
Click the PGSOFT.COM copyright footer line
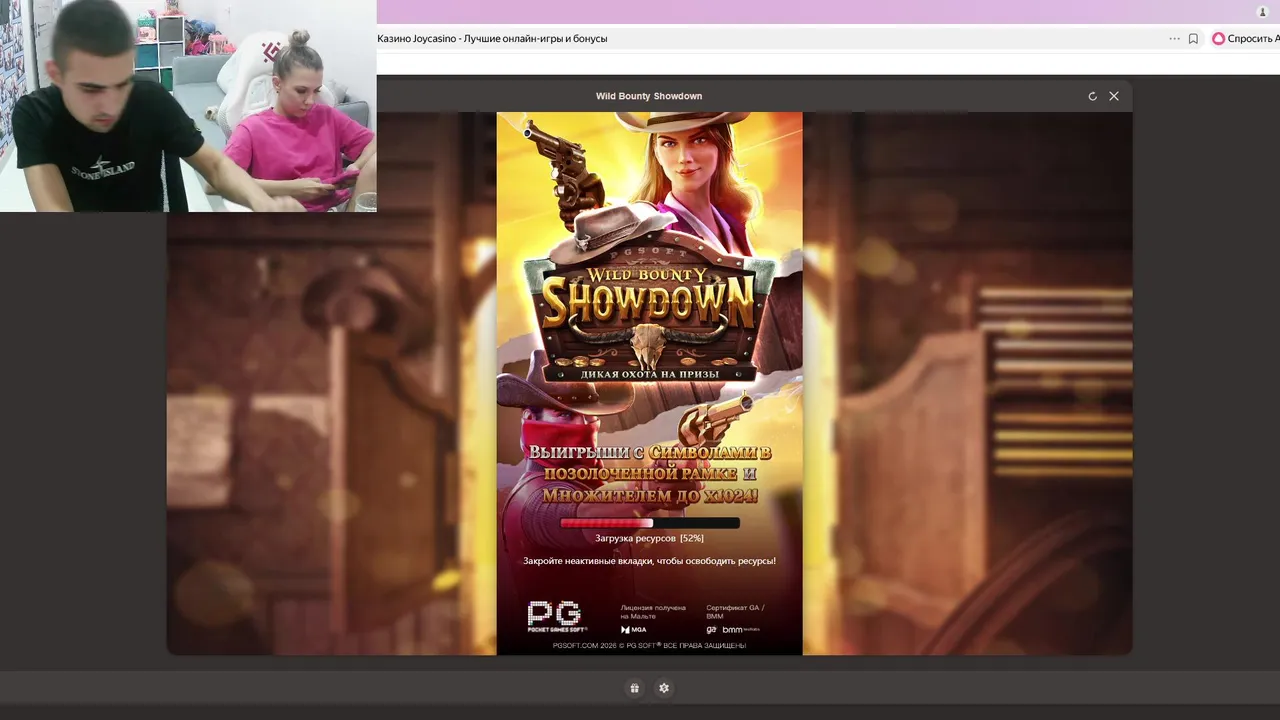click(649, 646)
